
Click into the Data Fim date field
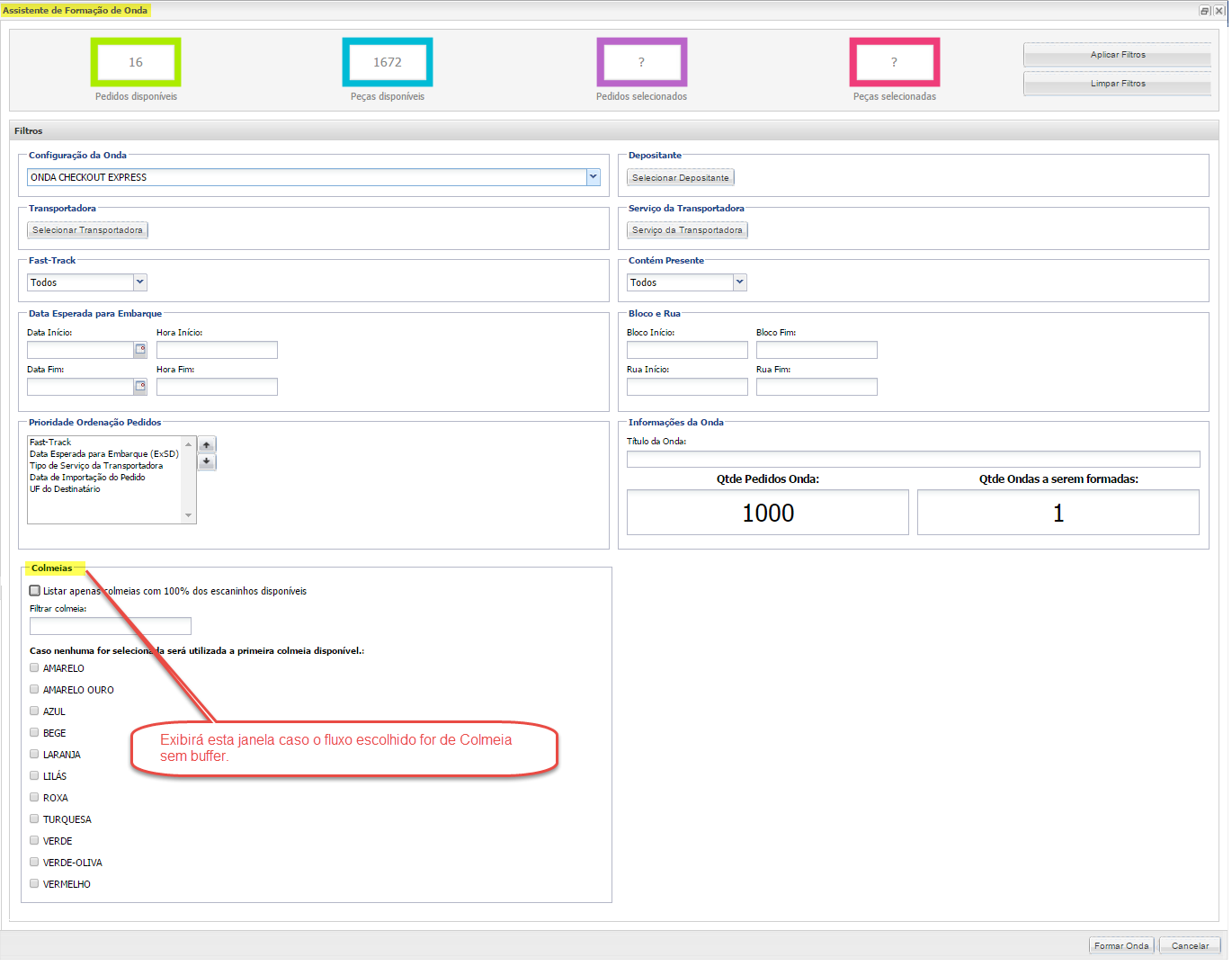pyautogui.click(x=81, y=387)
